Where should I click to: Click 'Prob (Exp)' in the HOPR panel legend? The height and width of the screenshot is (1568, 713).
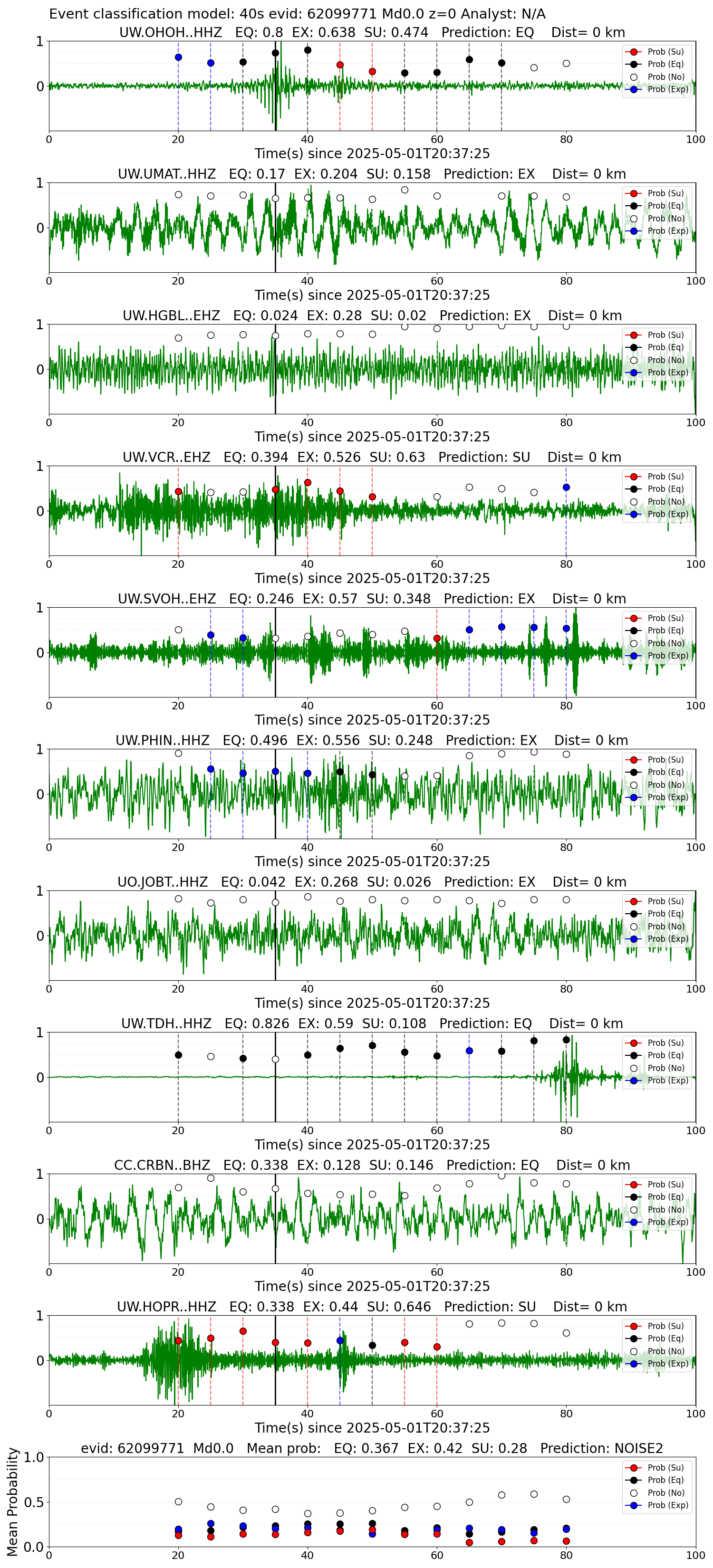click(x=668, y=1364)
